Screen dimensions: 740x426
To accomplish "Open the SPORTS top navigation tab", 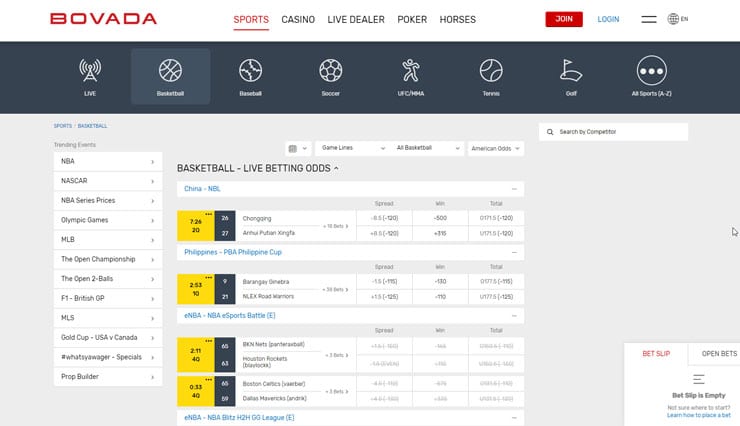I will [251, 20].
